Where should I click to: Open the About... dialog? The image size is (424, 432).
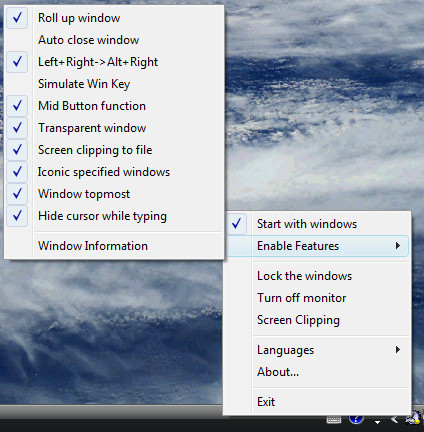click(x=317, y=372)
